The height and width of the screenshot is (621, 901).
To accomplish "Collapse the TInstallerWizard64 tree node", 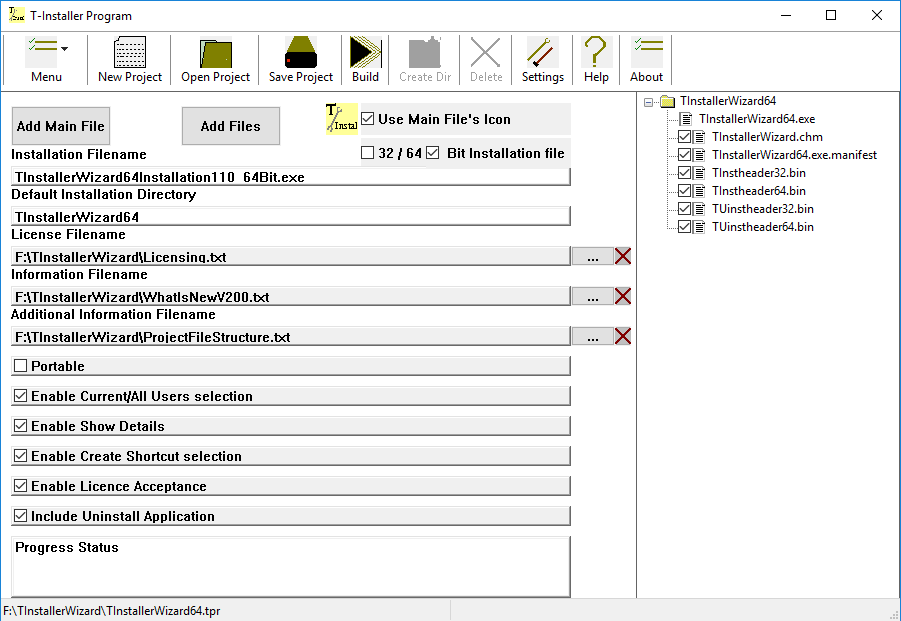I will 649,102.
